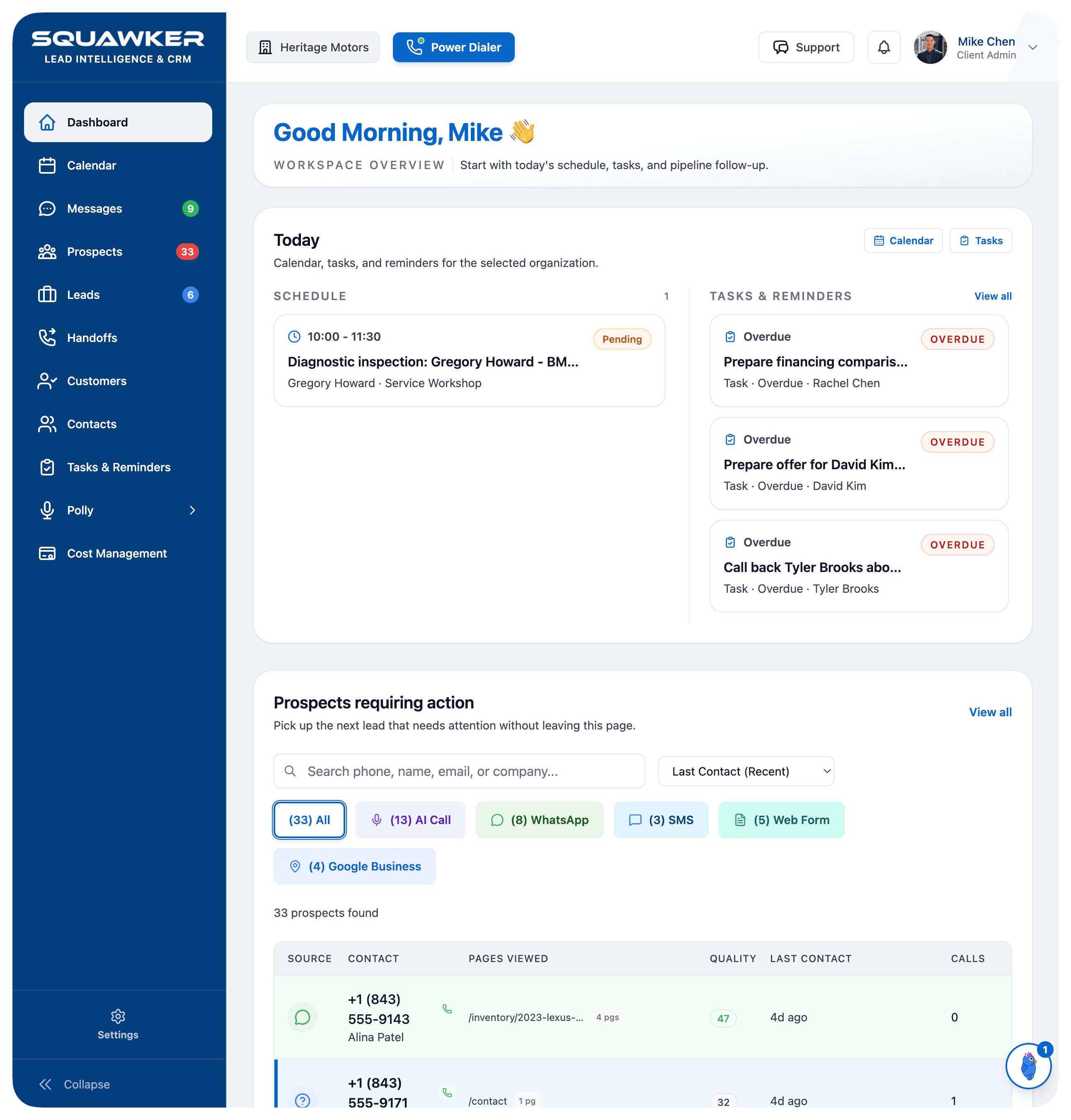Click Mike Chen's profile avatar
Viewport: 1071px width, 1120px height.
(930, 47)
